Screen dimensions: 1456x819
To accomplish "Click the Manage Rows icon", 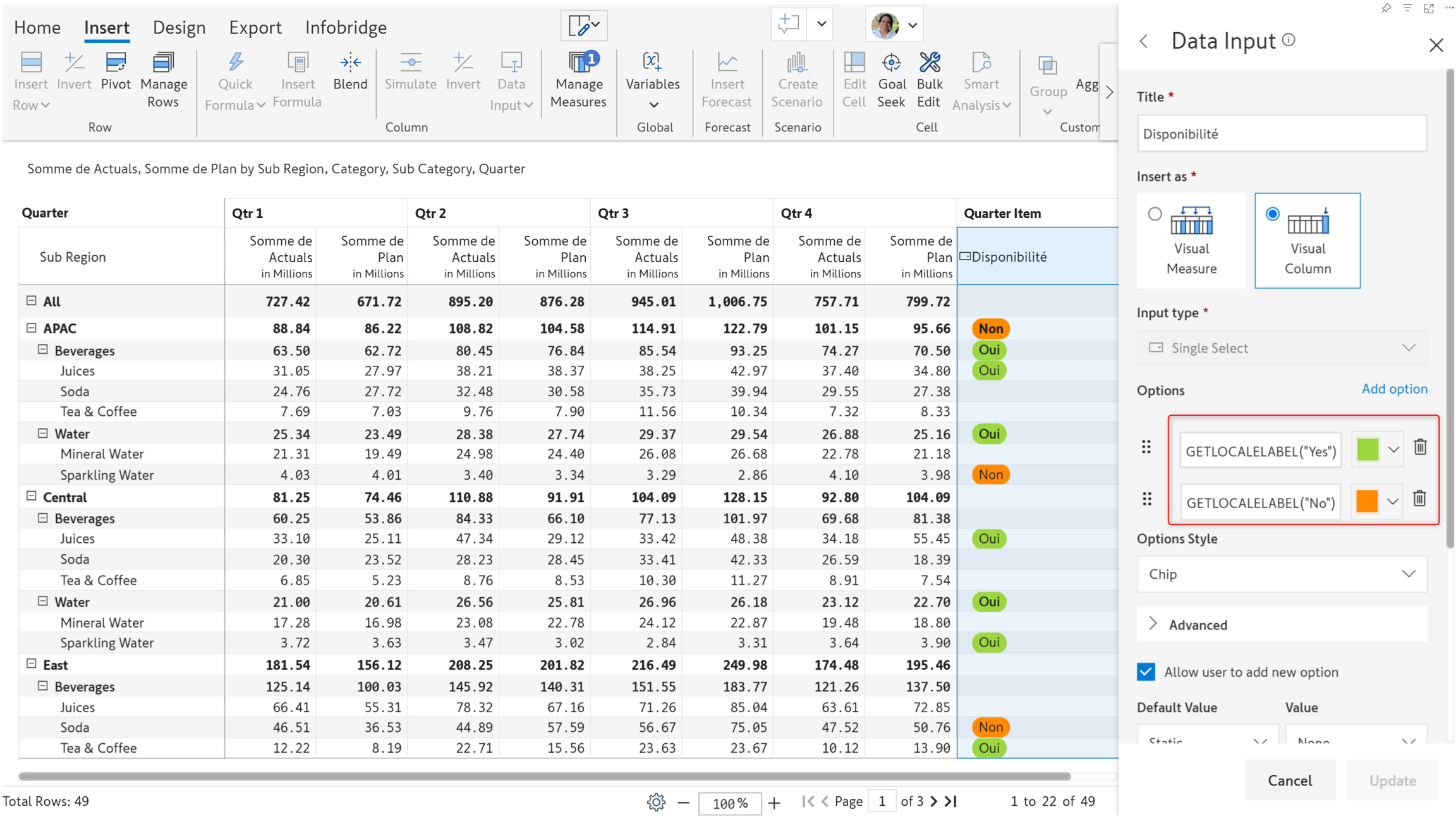I will pyautogui.click(x=163, y=79).
